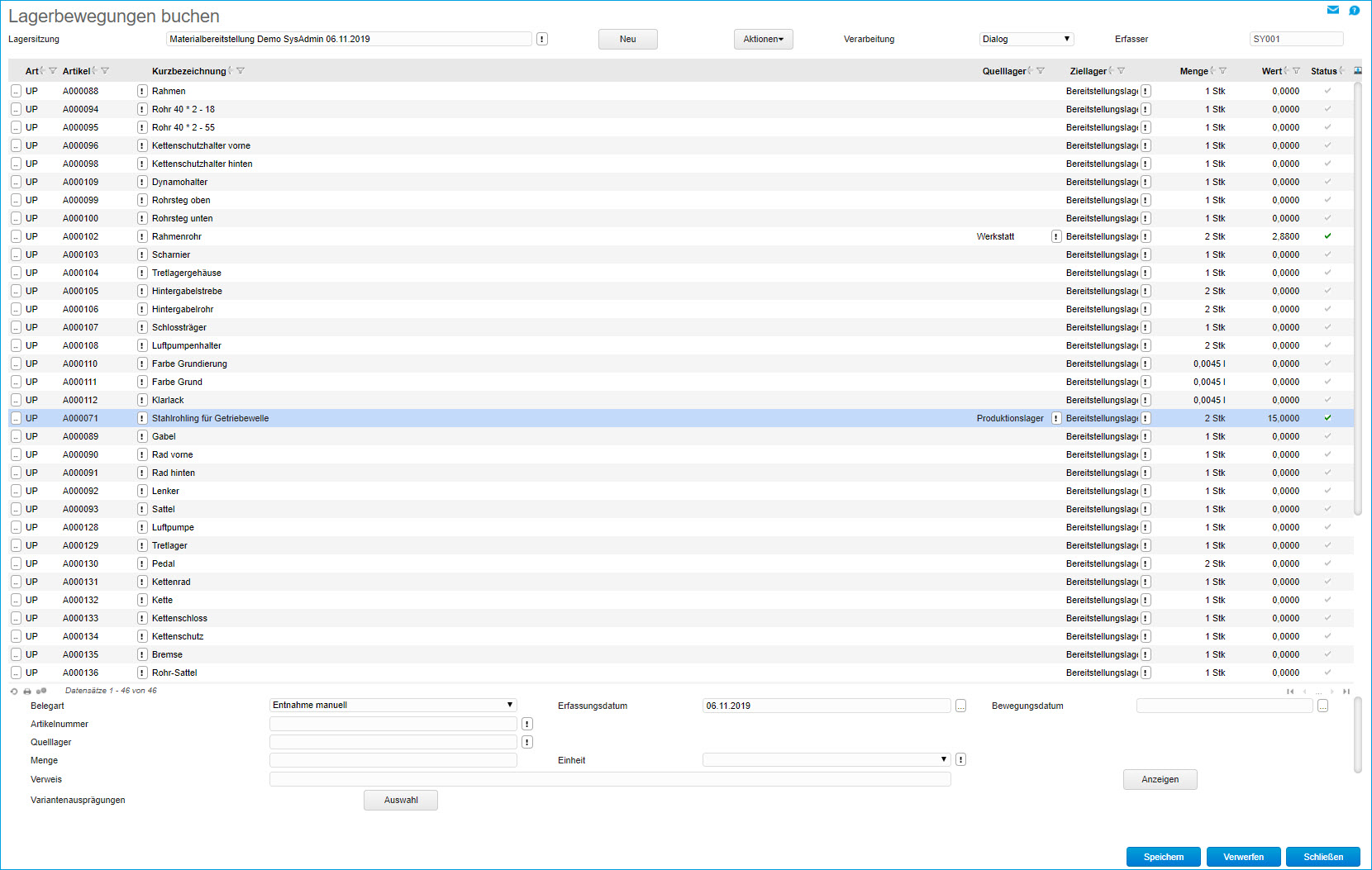Viewport: 1372px width, 870px height.
Task: Open the mail envelope icon
Action: [1332, 10]
